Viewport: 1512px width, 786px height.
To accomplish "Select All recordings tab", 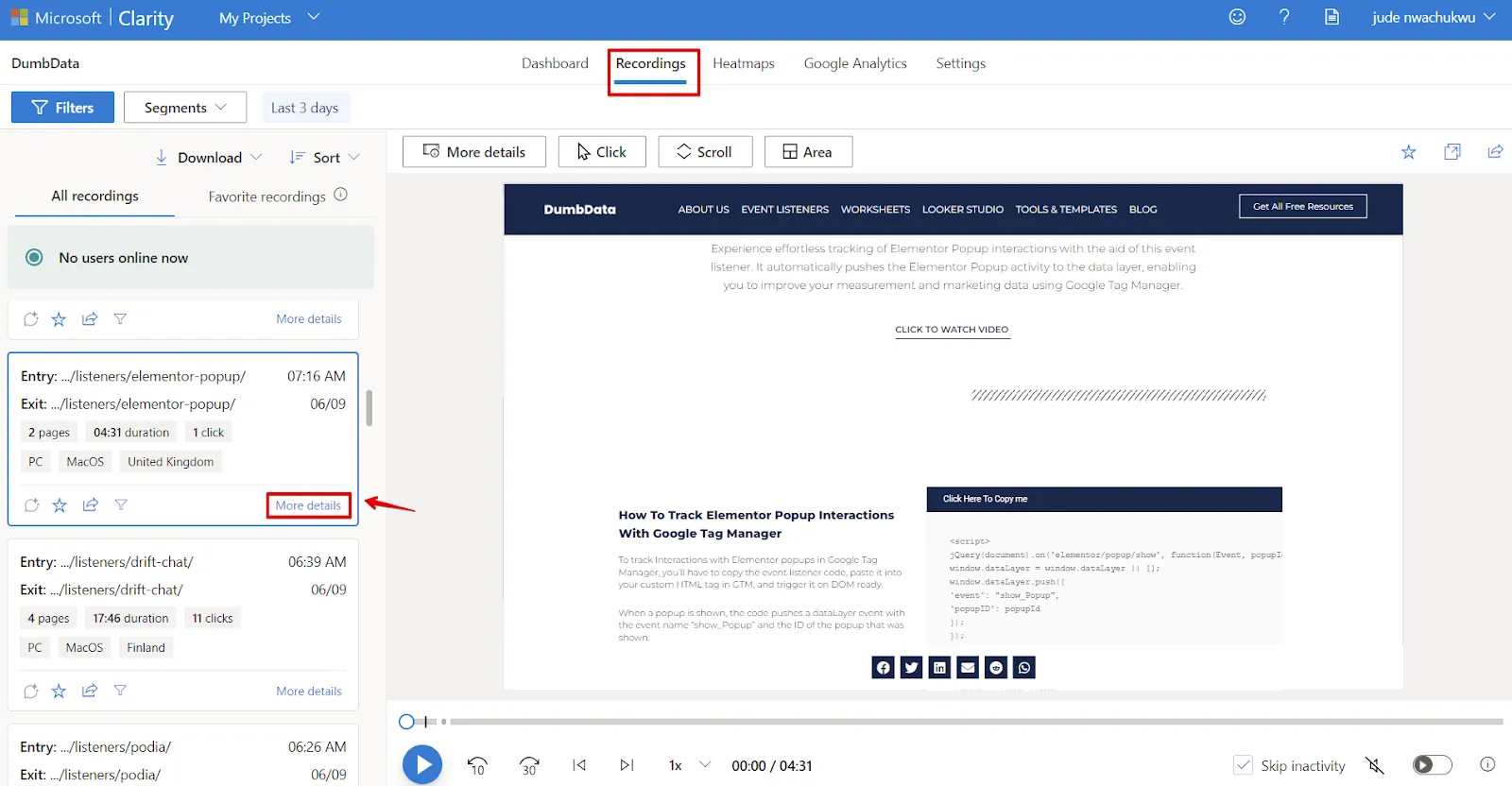I will (x=94, y=196).
